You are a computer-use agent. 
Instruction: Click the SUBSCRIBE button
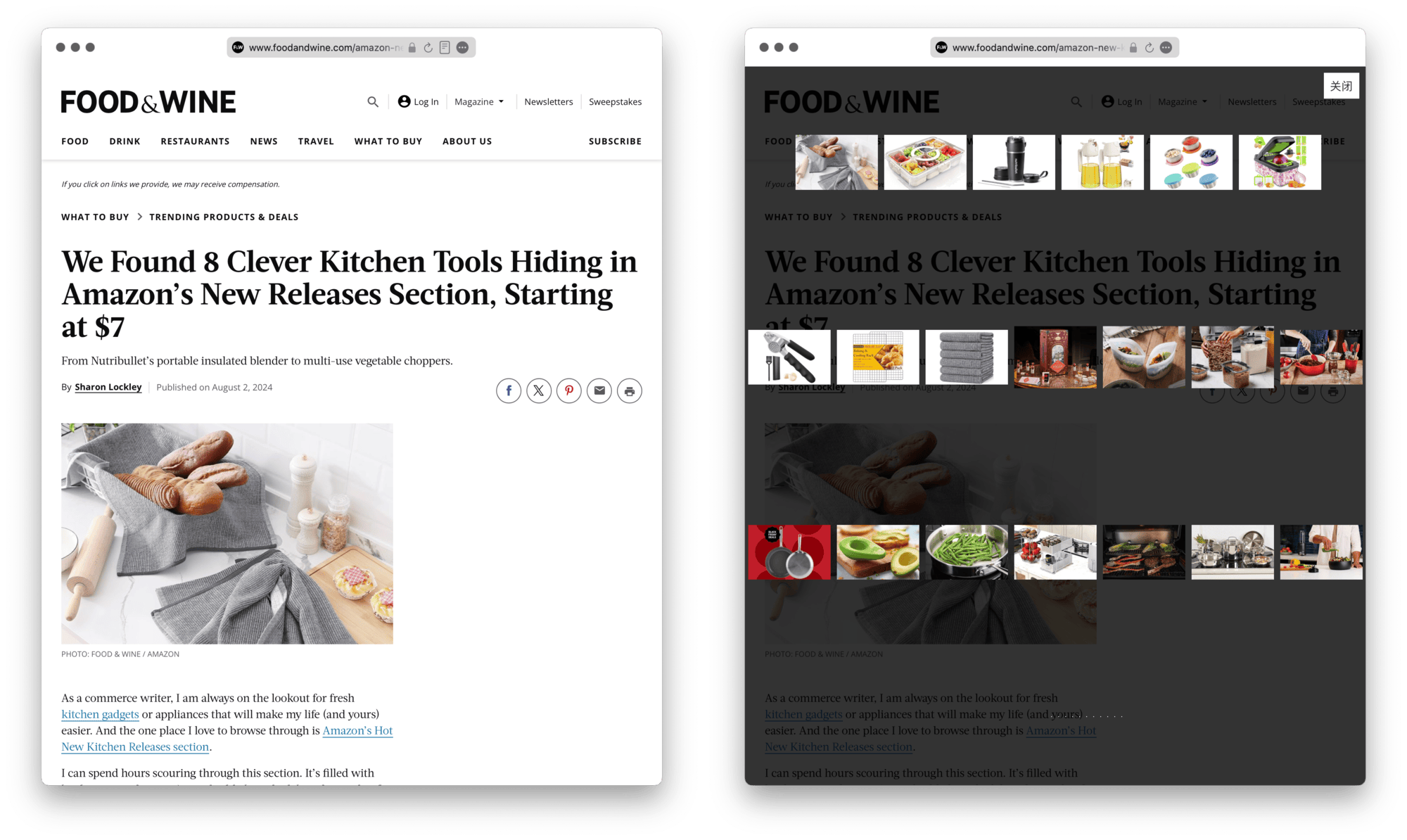click(613, 141)
